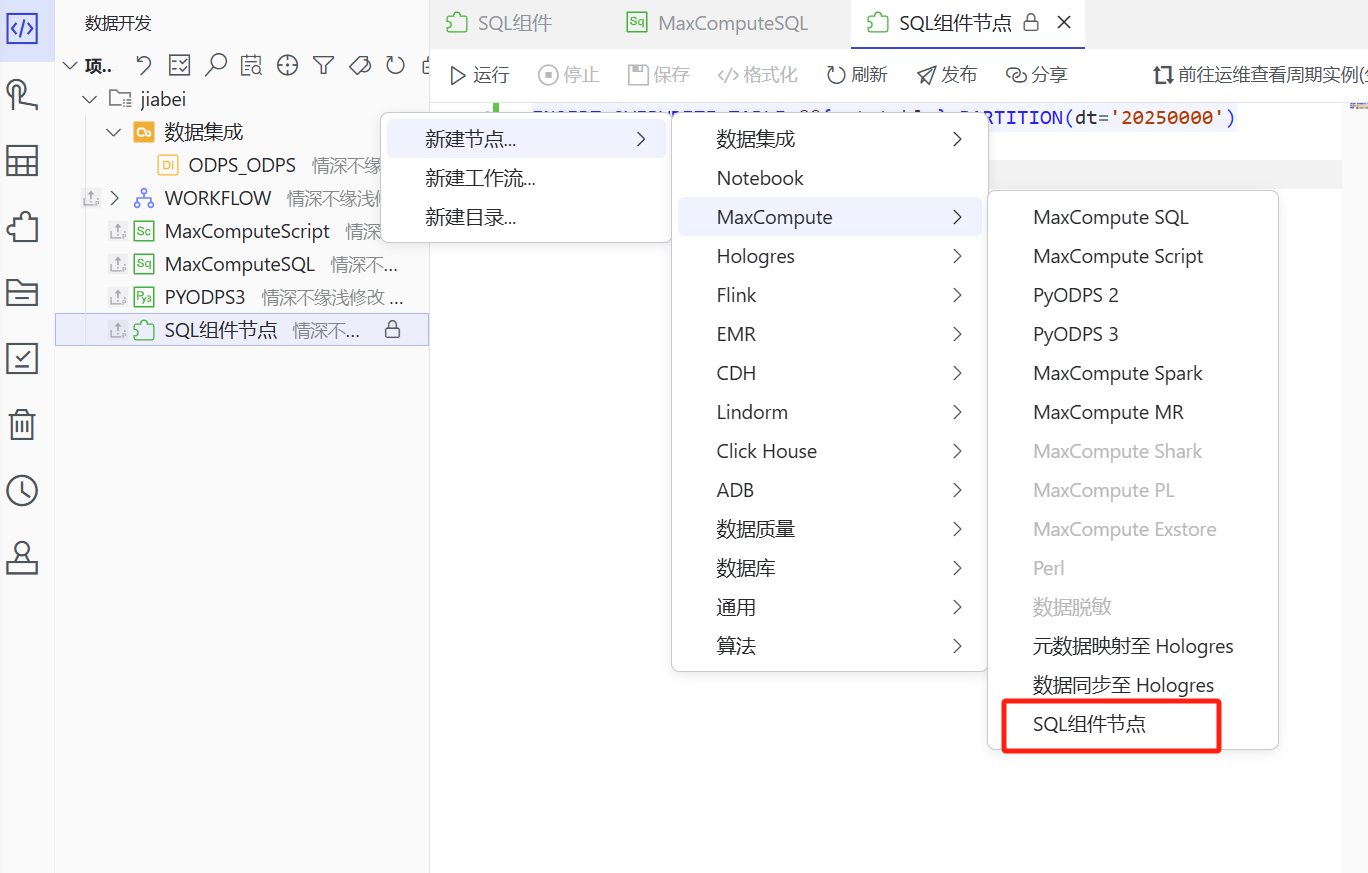Click the Format (格式化) button
1368x873 pixels.
point(758,75)
